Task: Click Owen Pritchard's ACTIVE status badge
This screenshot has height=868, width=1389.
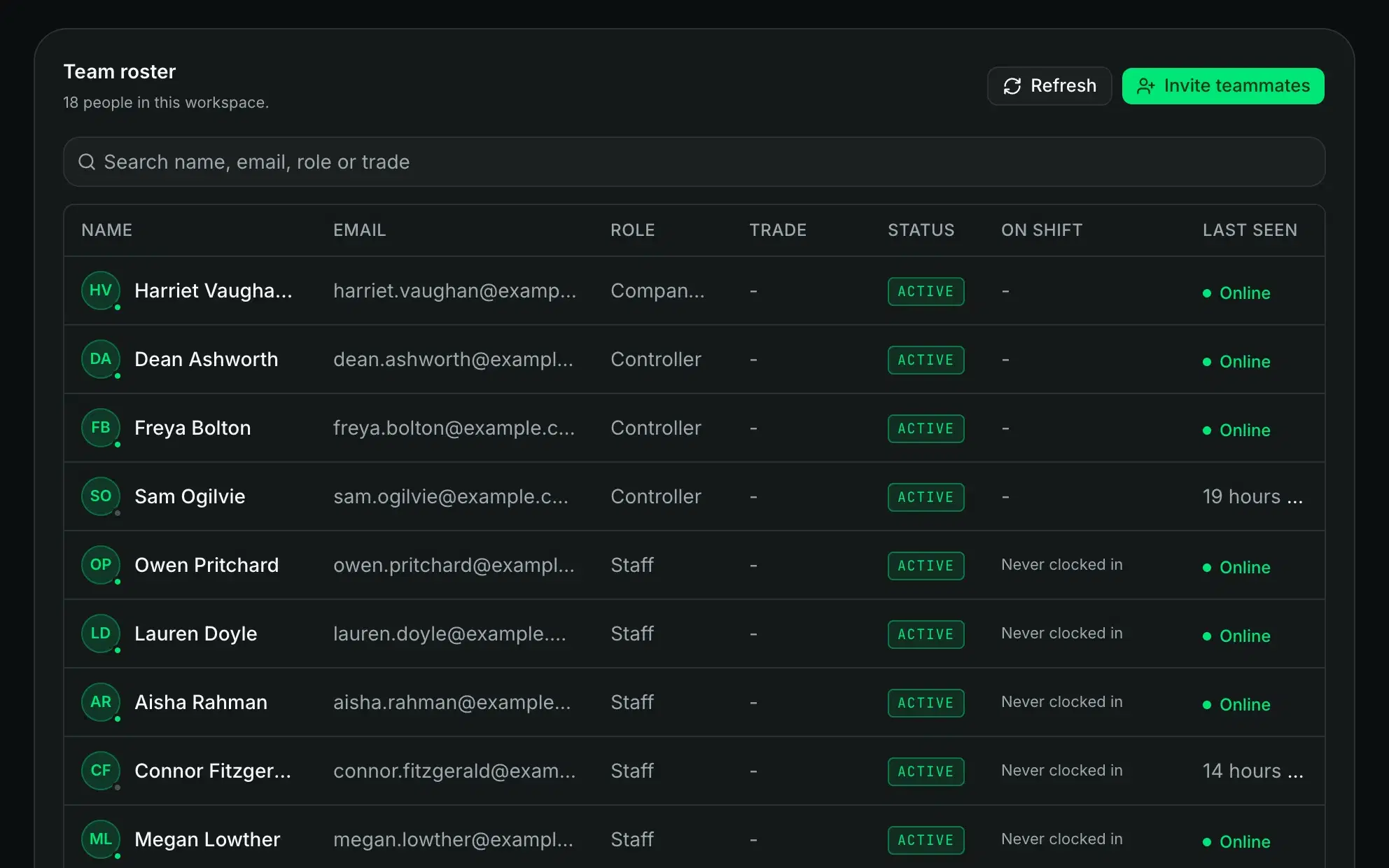Action: click(926, 566)
